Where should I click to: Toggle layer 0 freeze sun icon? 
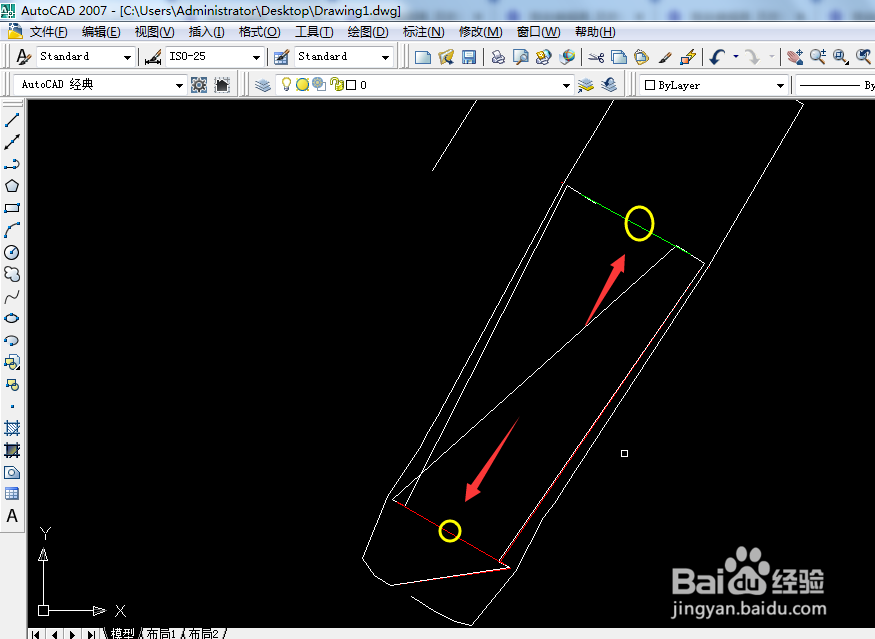click(x=302, y=85)
